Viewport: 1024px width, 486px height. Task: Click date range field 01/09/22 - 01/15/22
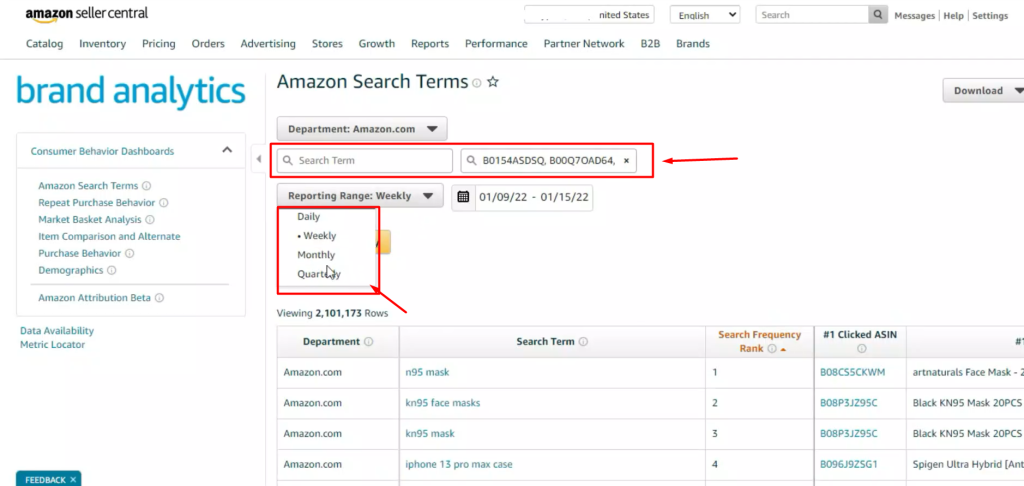click(x=534, y=197)
